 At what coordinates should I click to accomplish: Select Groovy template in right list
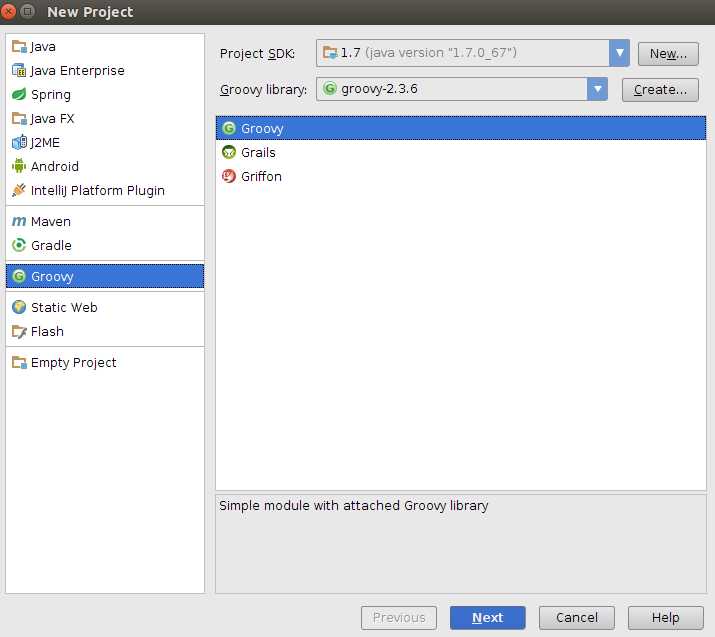pyautogui.click(x=461, y=128)
